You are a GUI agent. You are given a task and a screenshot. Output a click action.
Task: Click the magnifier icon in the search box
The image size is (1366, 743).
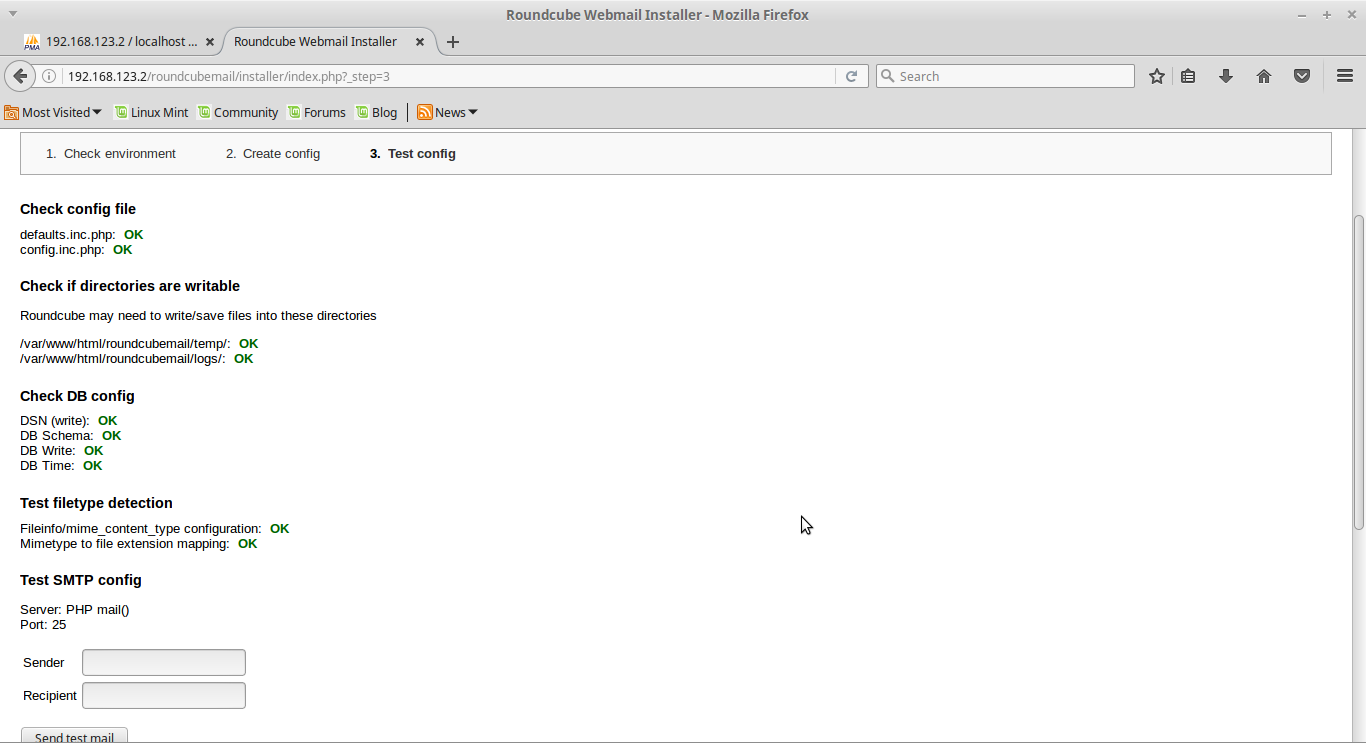(887, 76)
